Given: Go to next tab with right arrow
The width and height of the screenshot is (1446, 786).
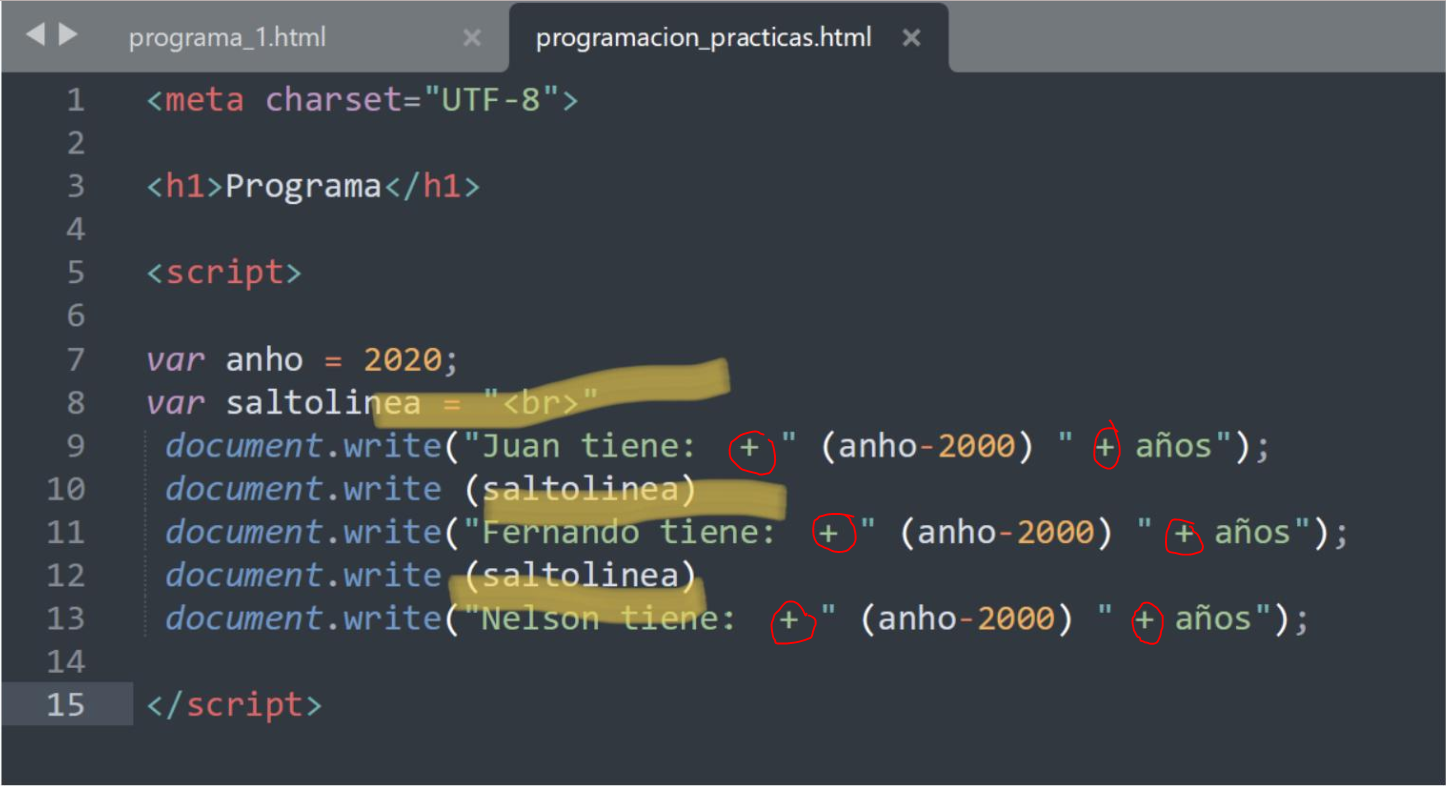Looking at the screenshot, I should (x=68, y=35).
